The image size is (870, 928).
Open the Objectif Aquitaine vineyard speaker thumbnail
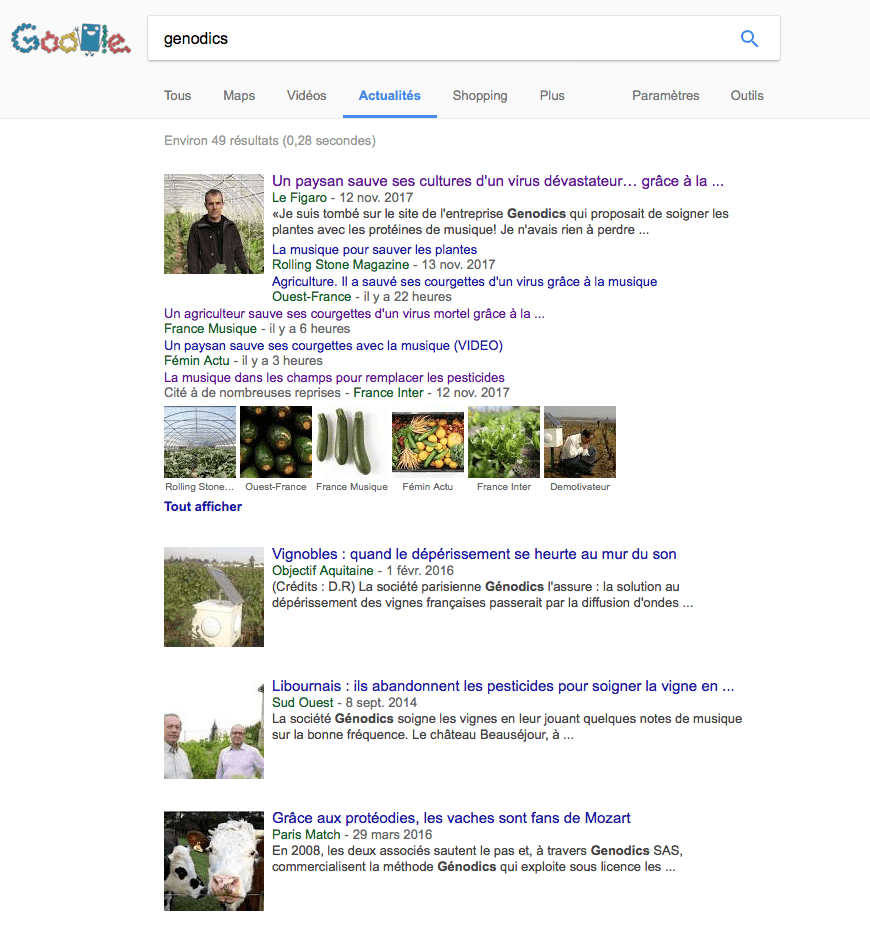(214, 597)
